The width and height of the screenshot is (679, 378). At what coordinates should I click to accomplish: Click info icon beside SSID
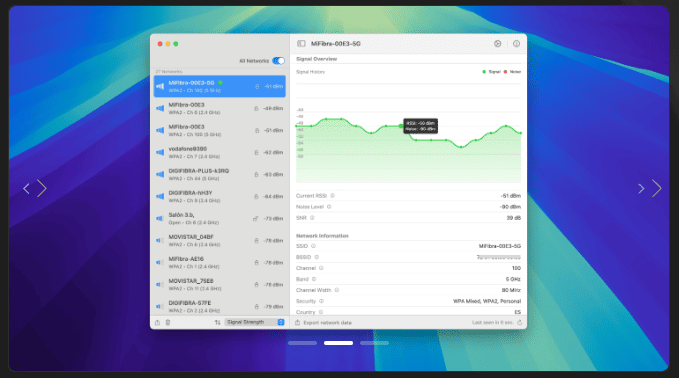[313, 246]
